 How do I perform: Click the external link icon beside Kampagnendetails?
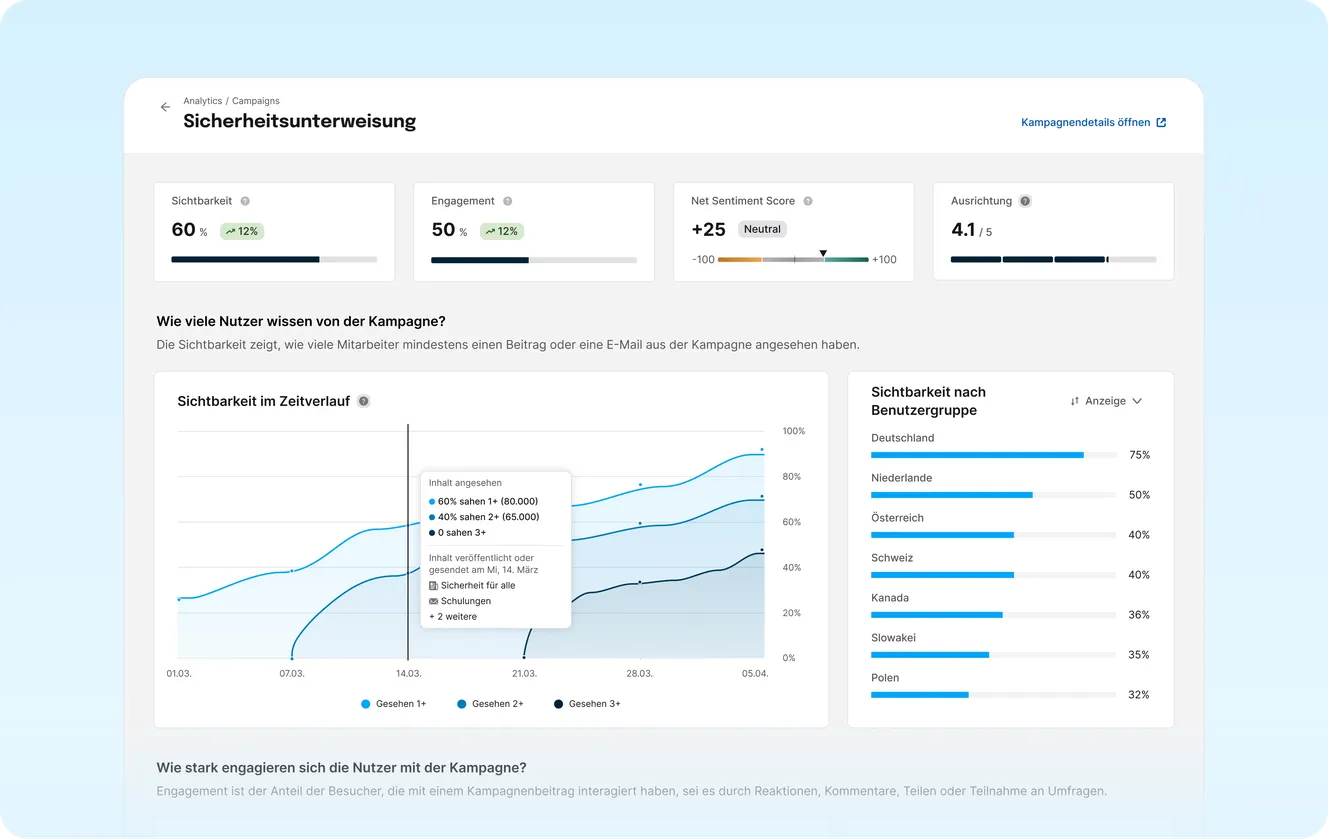pos(1161,123)
